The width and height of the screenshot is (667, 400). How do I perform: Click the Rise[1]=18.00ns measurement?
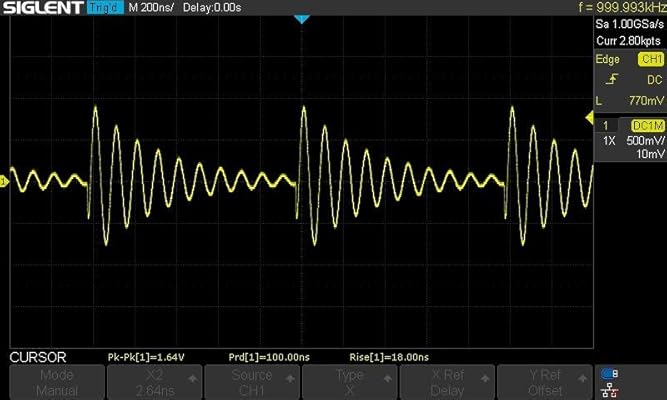tap(389, 357)
